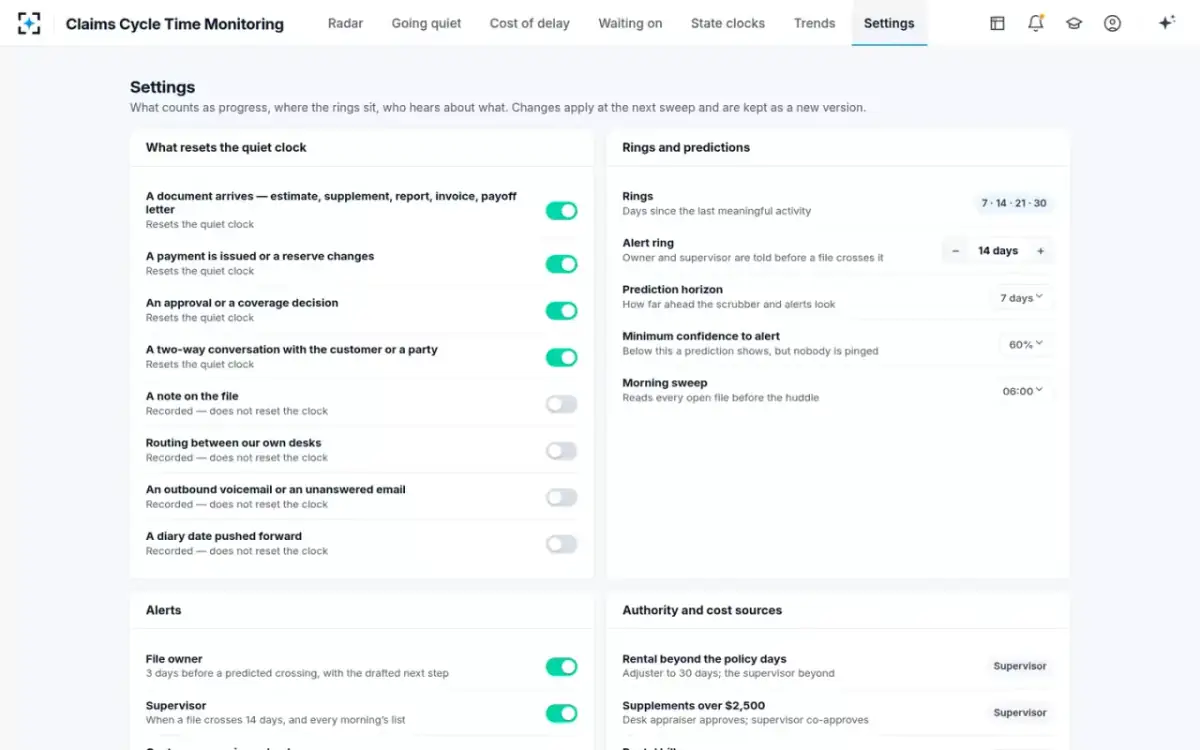Open the user account icon

click(1112, 23)
